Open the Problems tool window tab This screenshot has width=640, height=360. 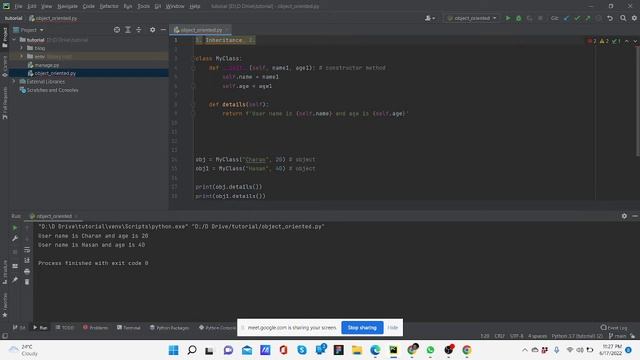[x=95, y=327]
